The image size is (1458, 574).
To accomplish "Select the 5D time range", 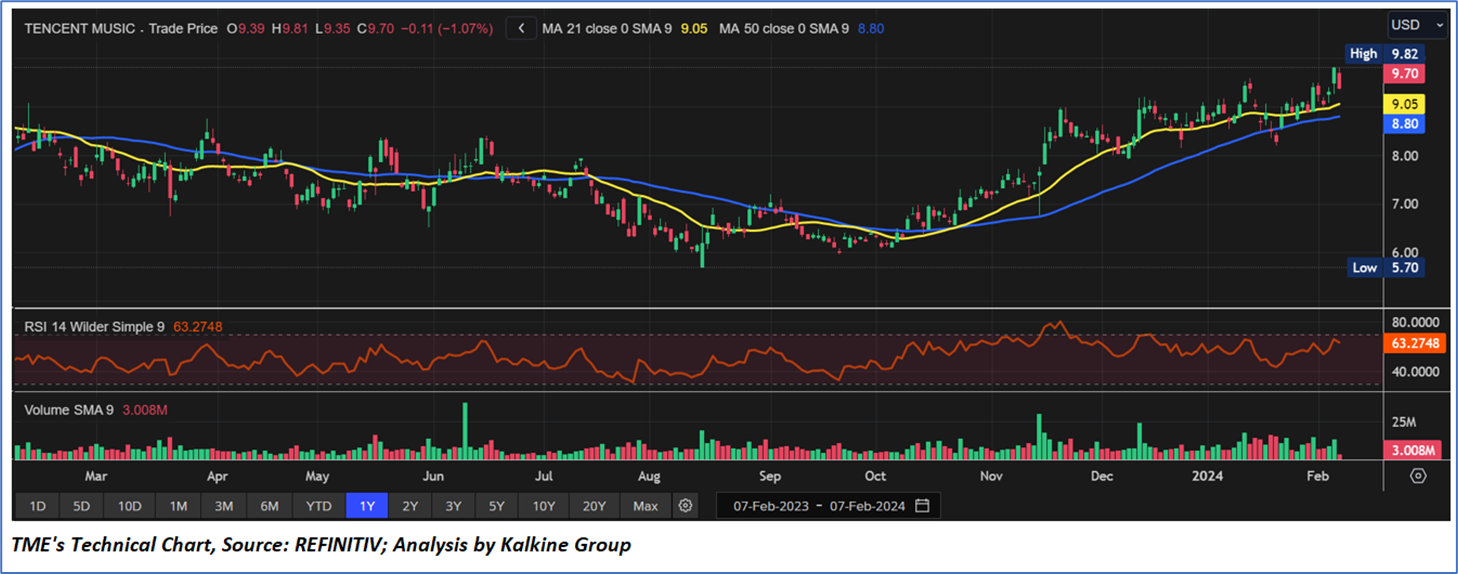I will point(81,506).
